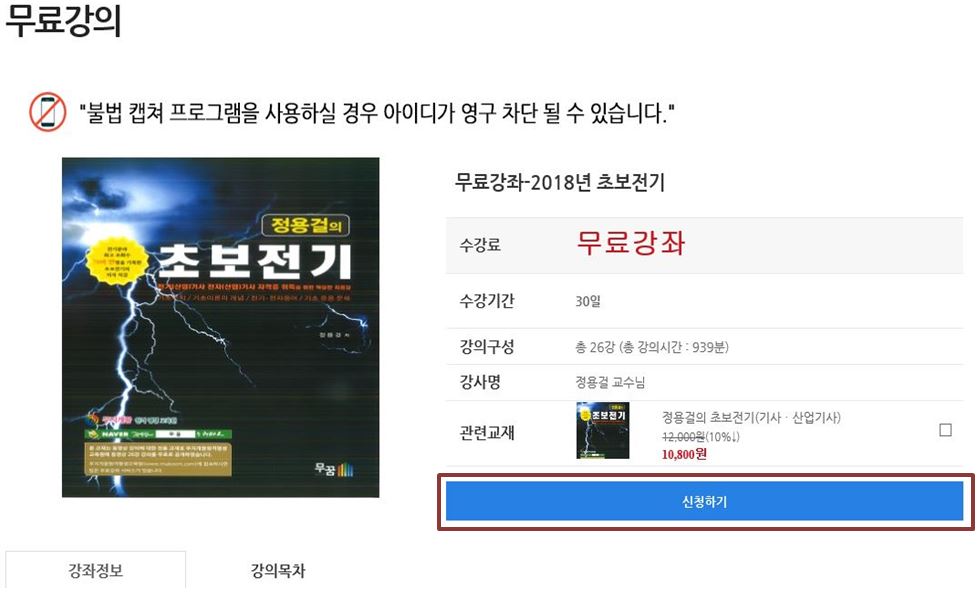
Task: Click the 정용걸의 author label on cover
Action: pos(306,226)
